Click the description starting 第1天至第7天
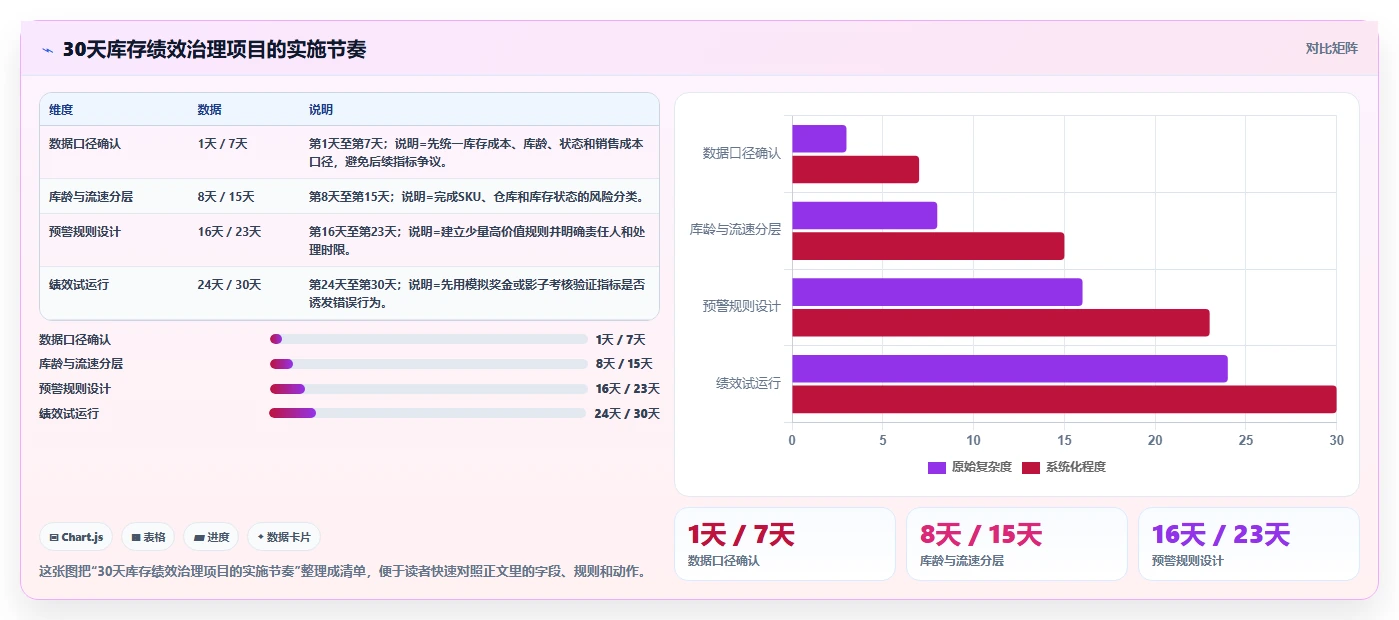The height and width of the screenshot is (620, 1399). (x=477, y=152)
